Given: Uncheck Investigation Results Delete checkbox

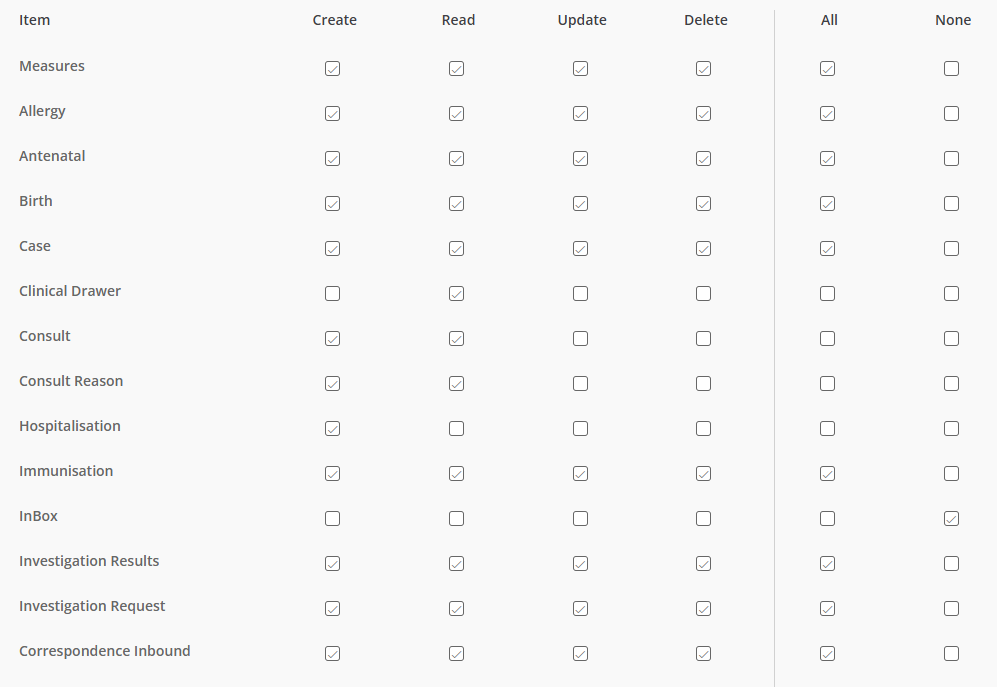Looking at the screenshot, I should (703, 564).
